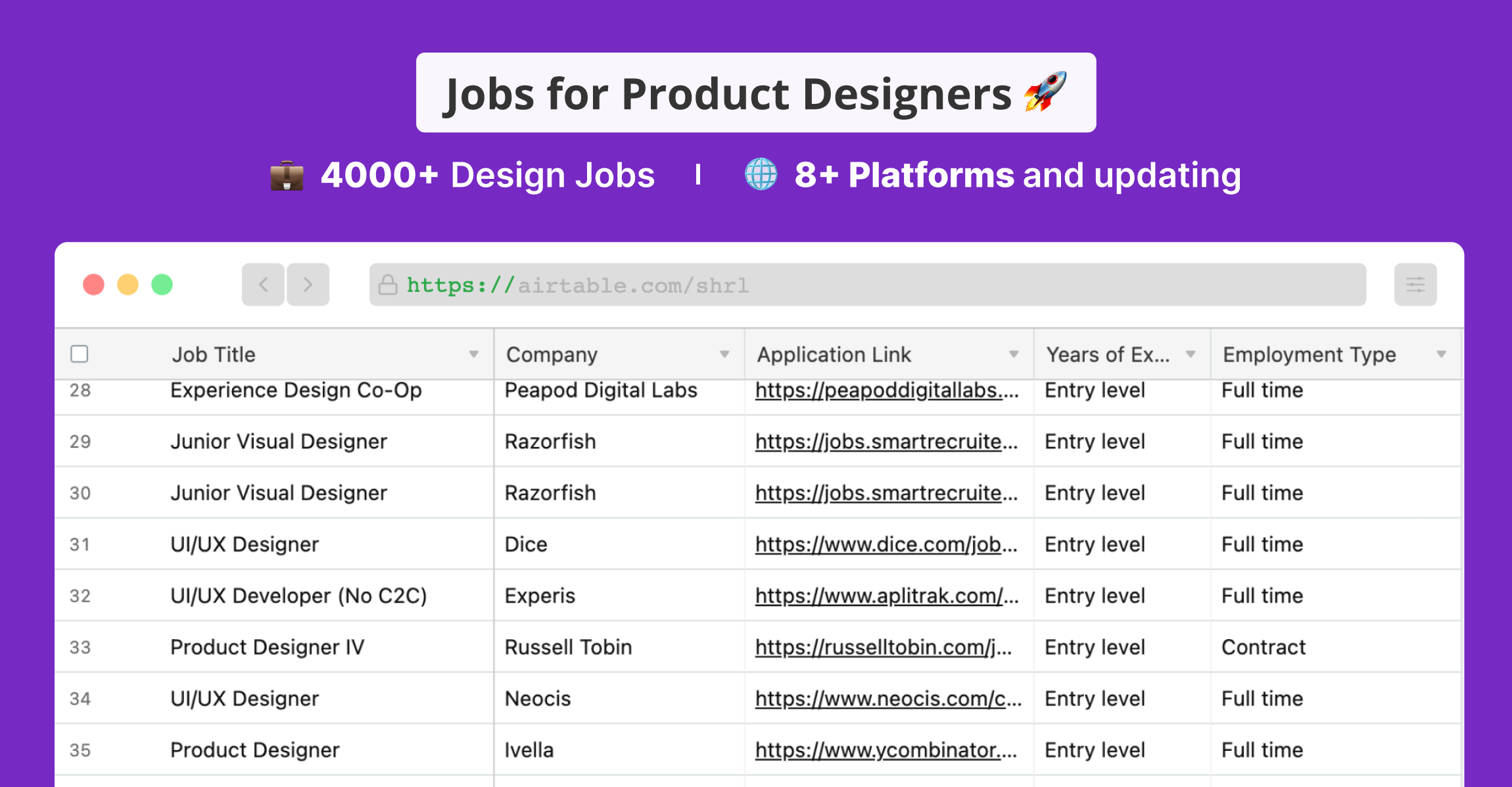Open the Employment Type column dropdown arrow
The height and width of the screenshot is (787, 1512).
(x=1441, y=354)
